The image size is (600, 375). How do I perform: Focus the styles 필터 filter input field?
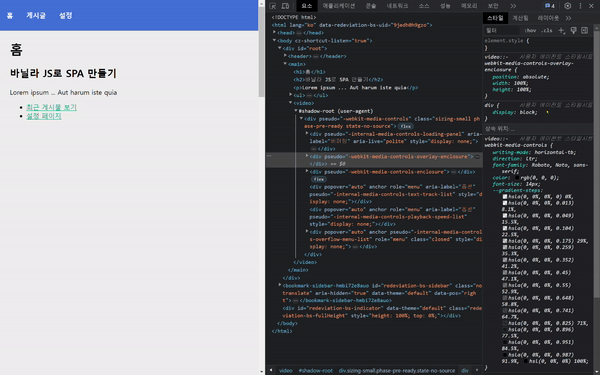[502, 31]
